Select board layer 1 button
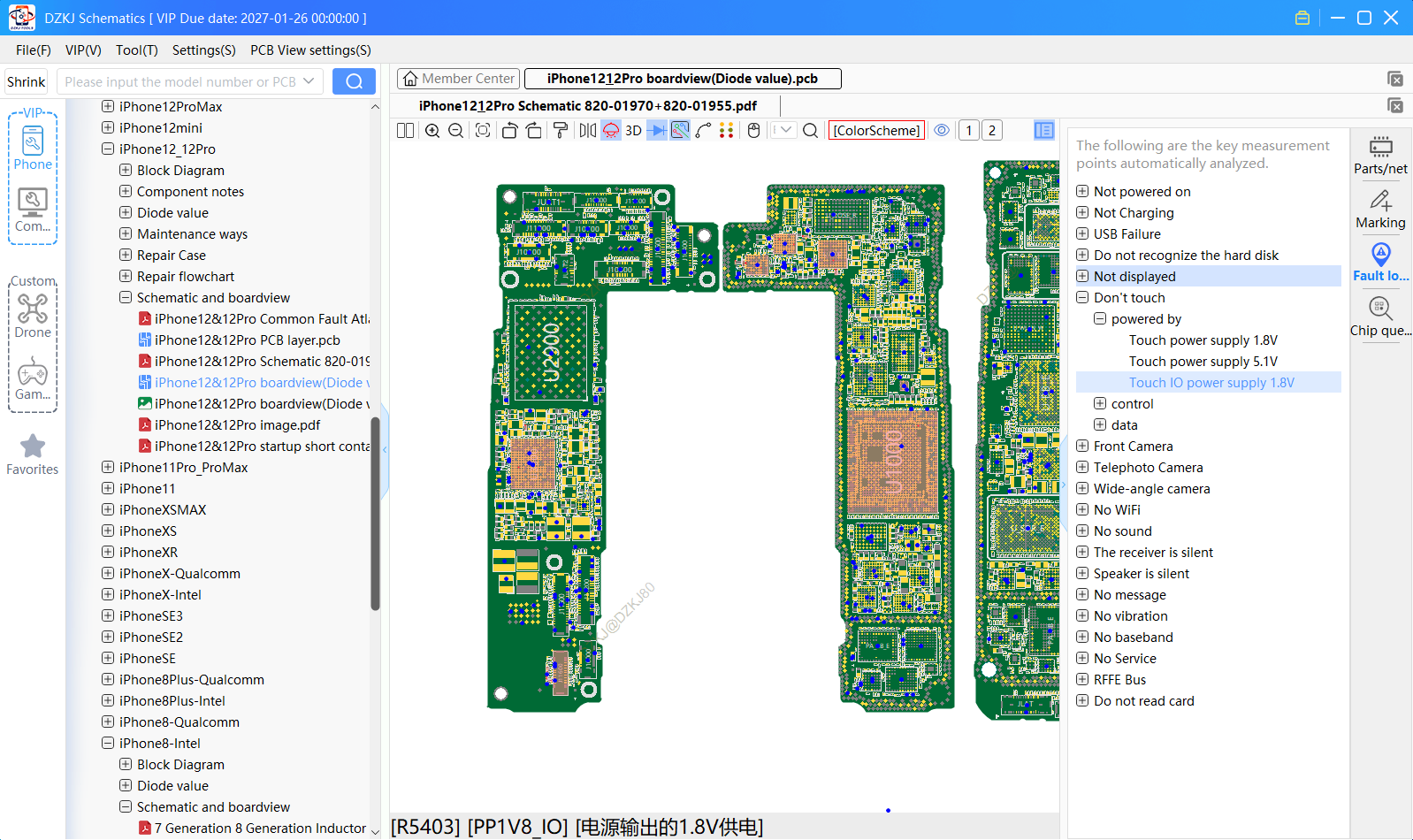The height and width of the screenshot is (840, 1413). [969, 130]
